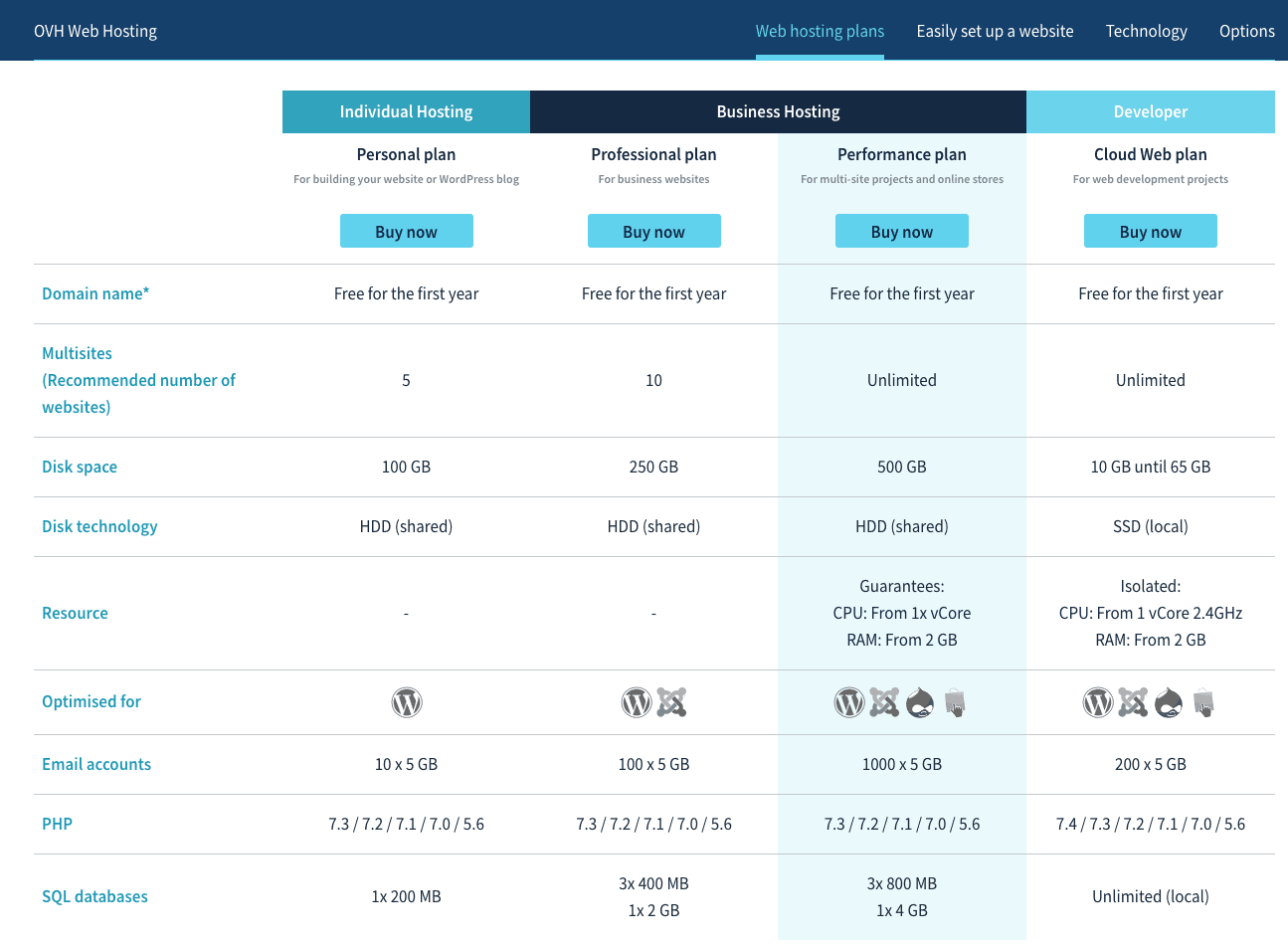Click multisites value '5' in Personal plan
This screenshot has height=948, width=1288.
pyautogui.click(x=406, y=380)
